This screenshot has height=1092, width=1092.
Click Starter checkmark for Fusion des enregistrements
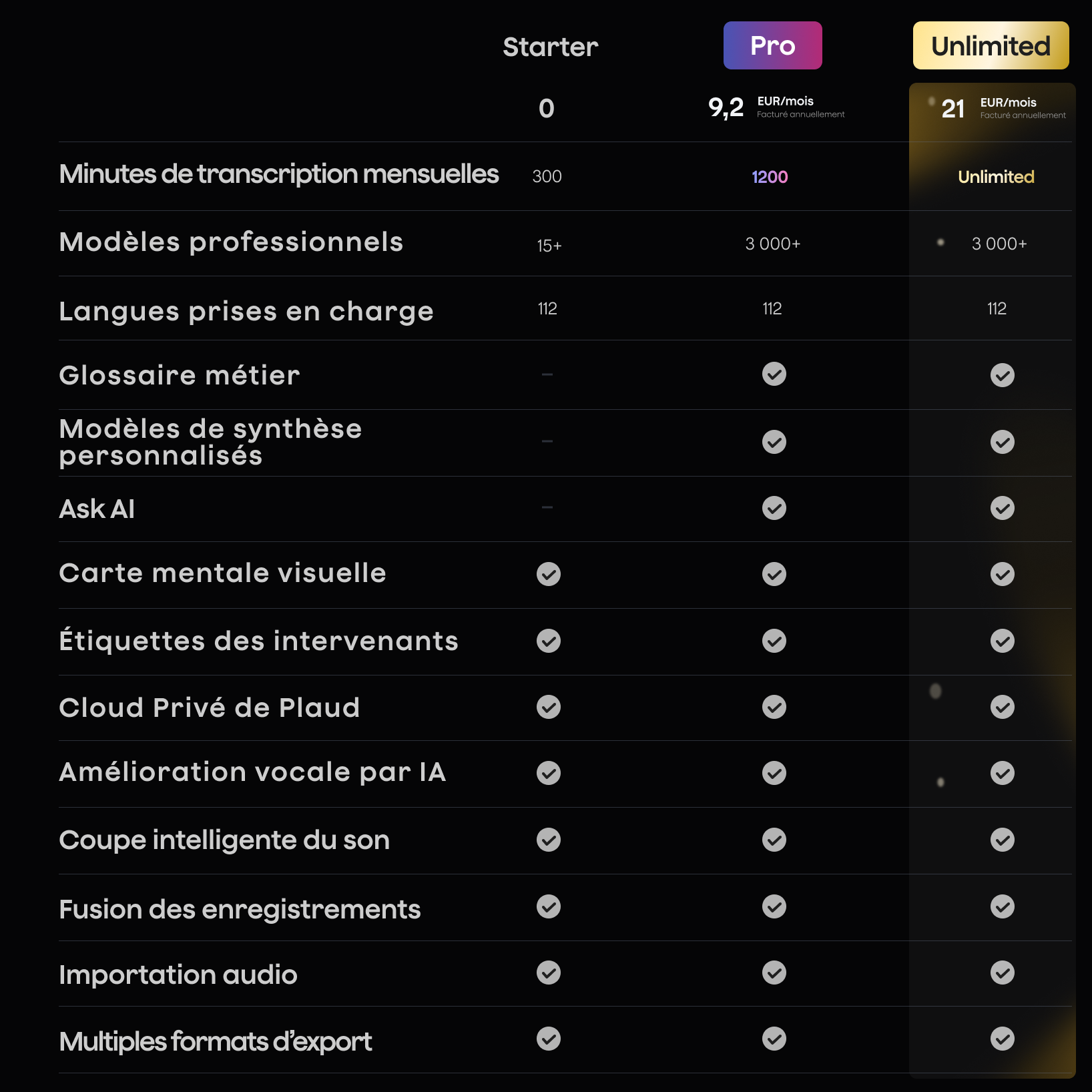pos(548,906)
